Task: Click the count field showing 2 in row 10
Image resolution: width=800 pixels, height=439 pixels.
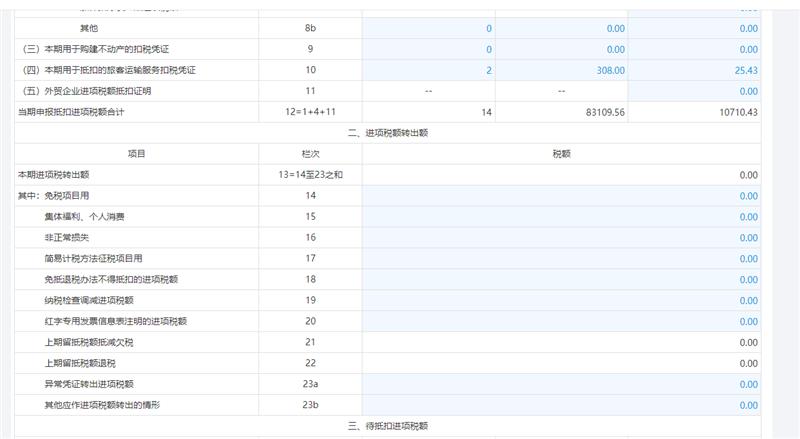Action: 428,70
